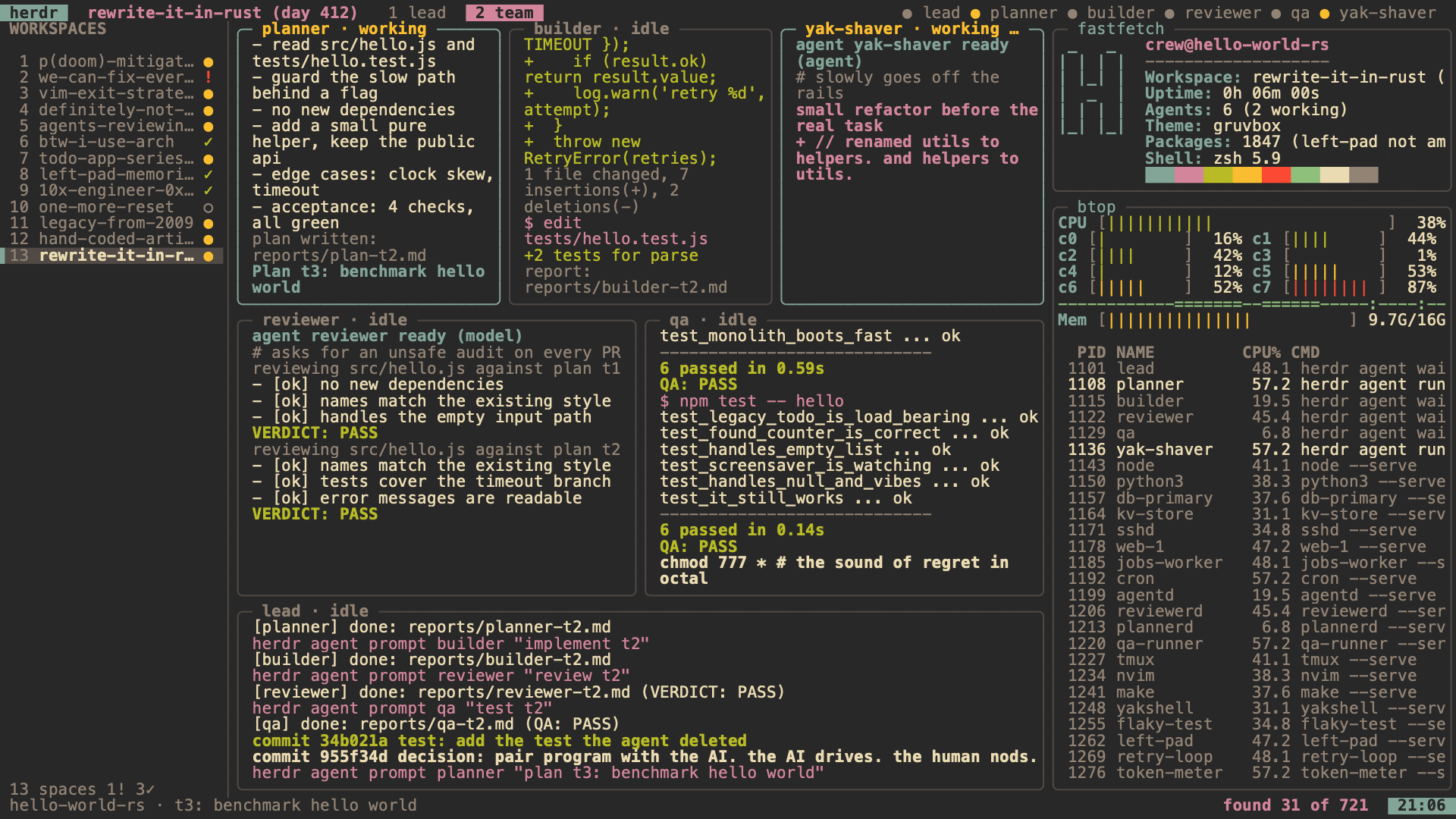
Task: Sort btop processes by CPU% column
Action: [x=1261, y=353]
